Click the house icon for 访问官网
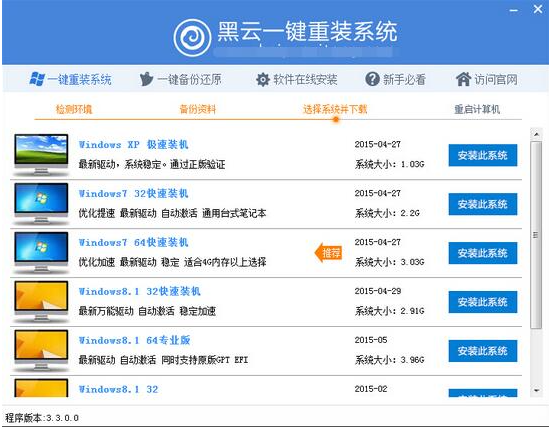The height and width of the screenshot is (427, 549). 463,79
